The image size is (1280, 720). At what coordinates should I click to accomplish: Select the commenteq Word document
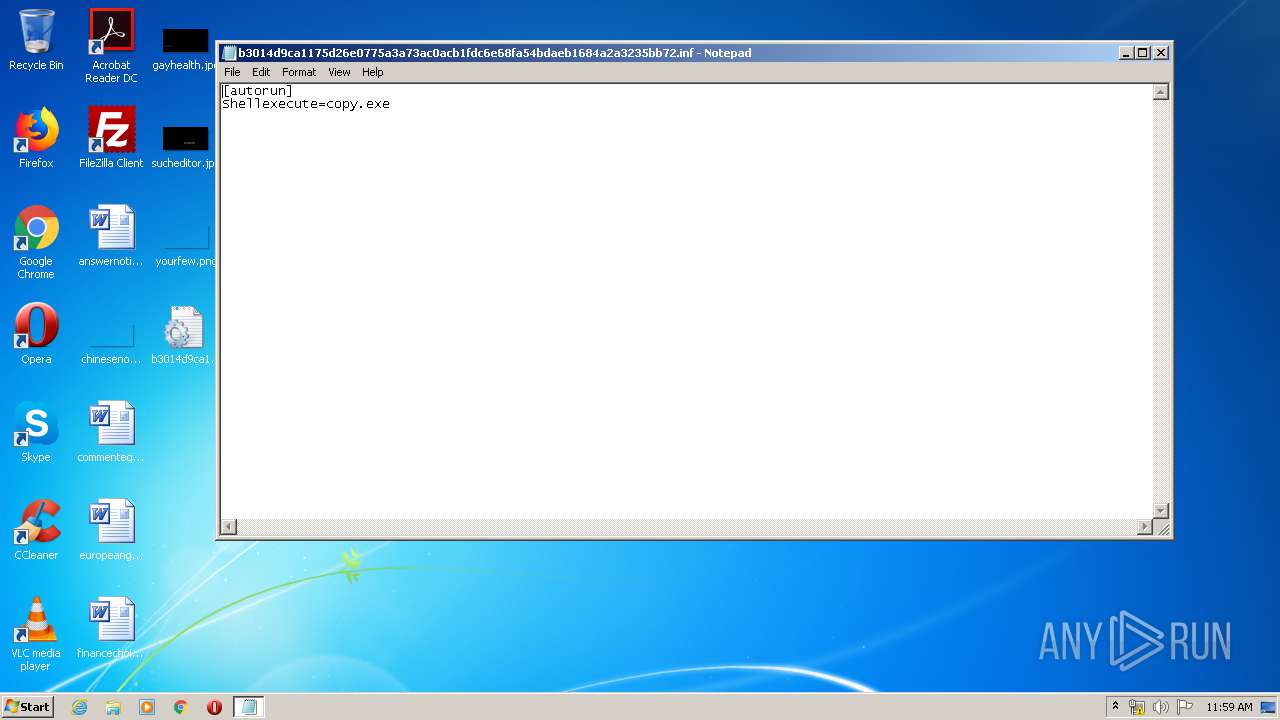tap(111, 432)
